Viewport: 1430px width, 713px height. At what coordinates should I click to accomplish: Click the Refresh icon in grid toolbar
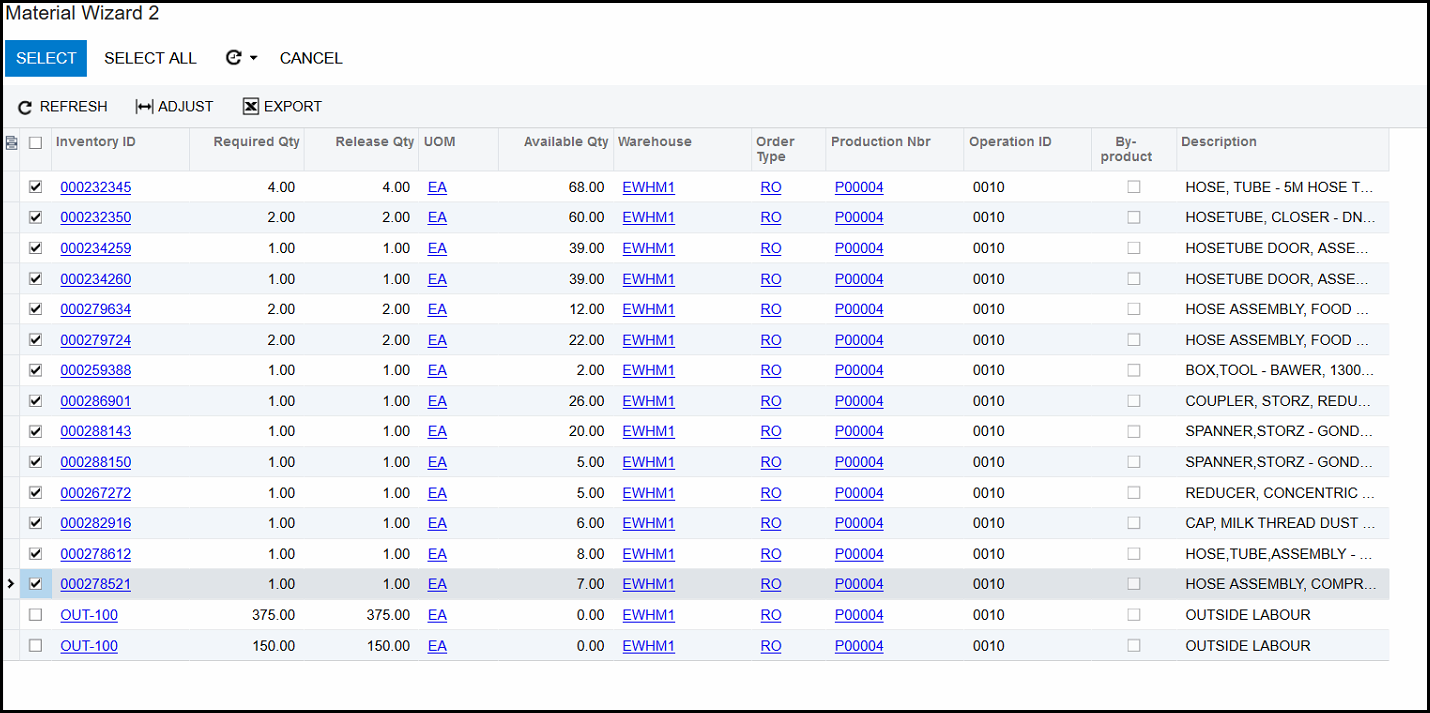(25, 107)
